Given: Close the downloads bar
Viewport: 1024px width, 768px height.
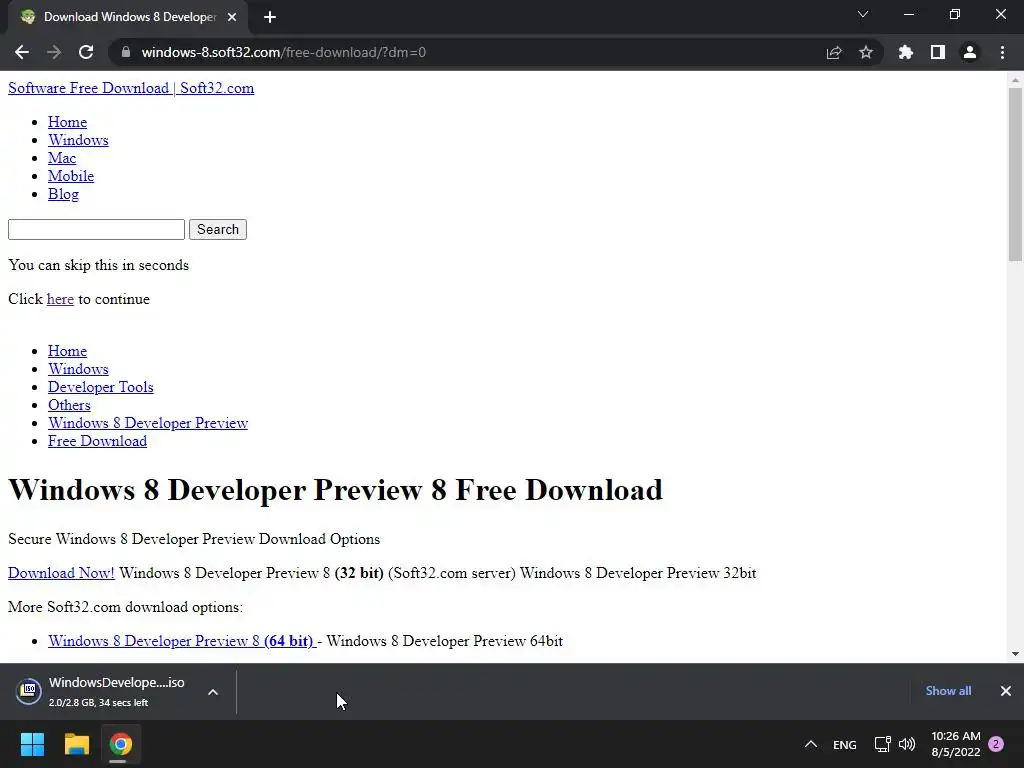Looking at the screenshot, I should click(x=1006, y=691).
